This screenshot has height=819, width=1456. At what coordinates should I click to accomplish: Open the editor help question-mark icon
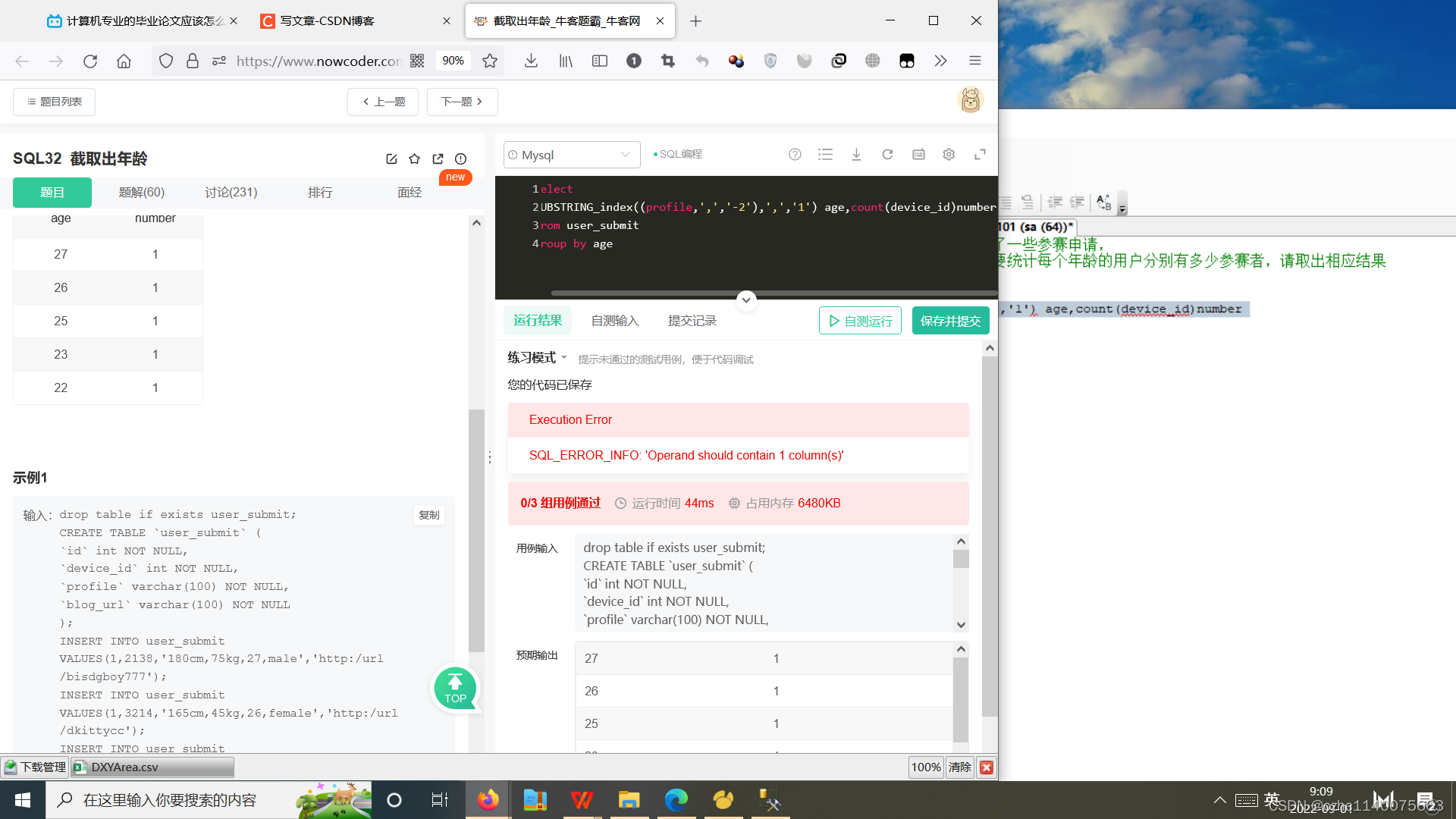pyautogui.click(x=795, y=155)
